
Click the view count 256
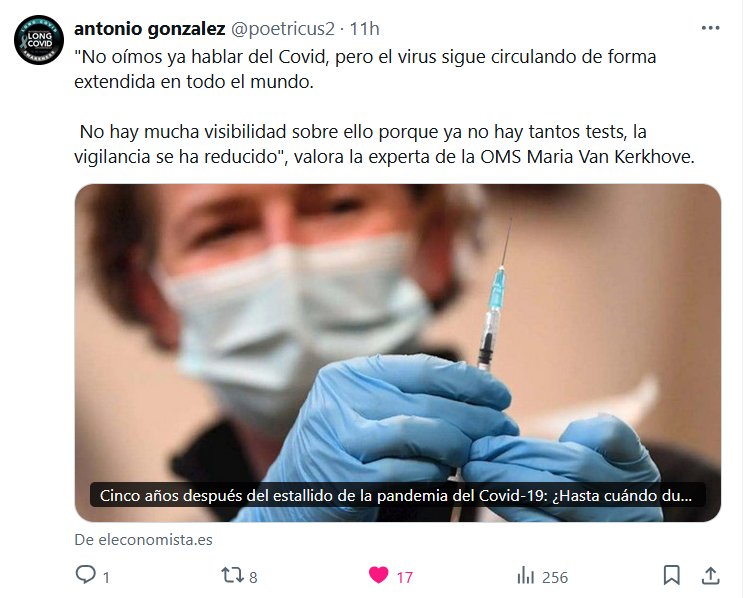(x=555, y=577)
